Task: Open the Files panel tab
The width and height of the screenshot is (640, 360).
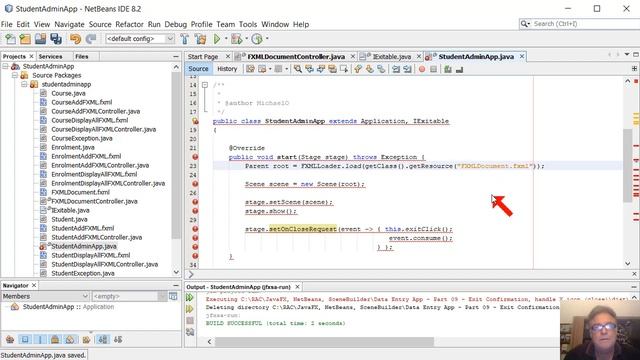Action: click(x=82, y=56)
